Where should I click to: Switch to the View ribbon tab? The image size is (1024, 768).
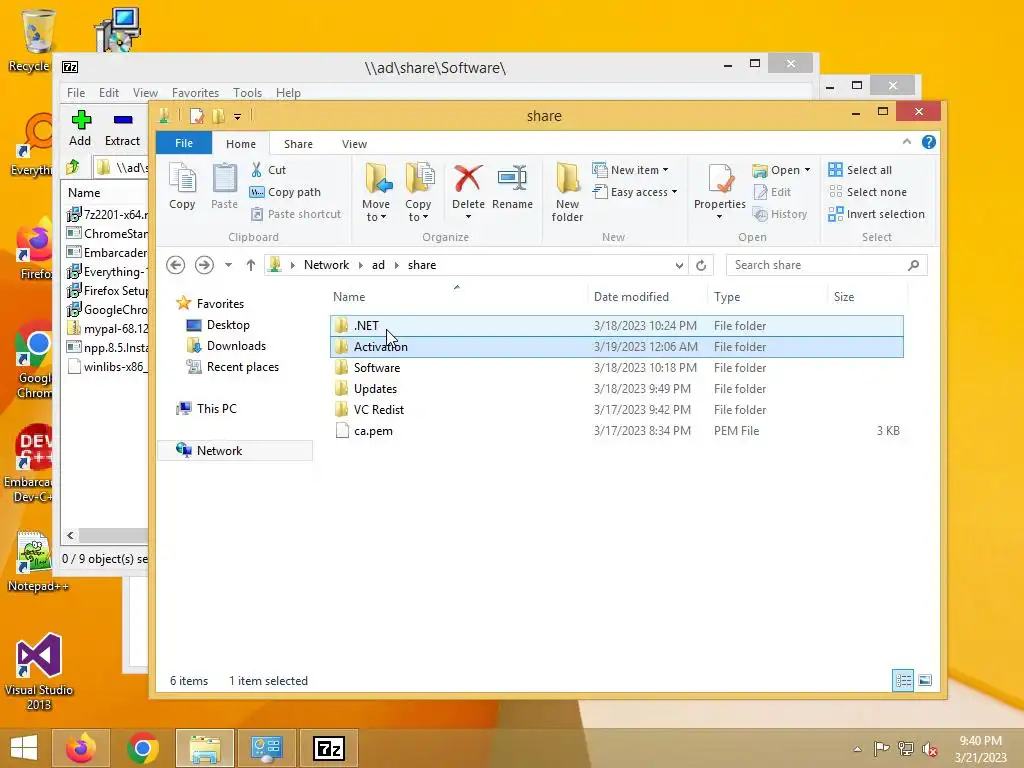point(355,144)
